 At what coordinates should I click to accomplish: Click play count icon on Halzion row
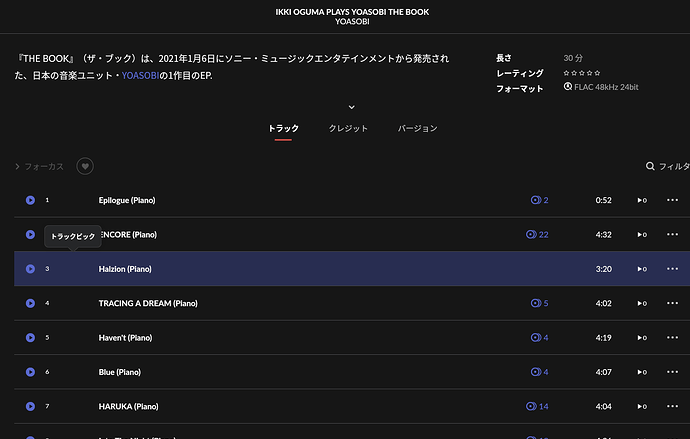[642, 269]
